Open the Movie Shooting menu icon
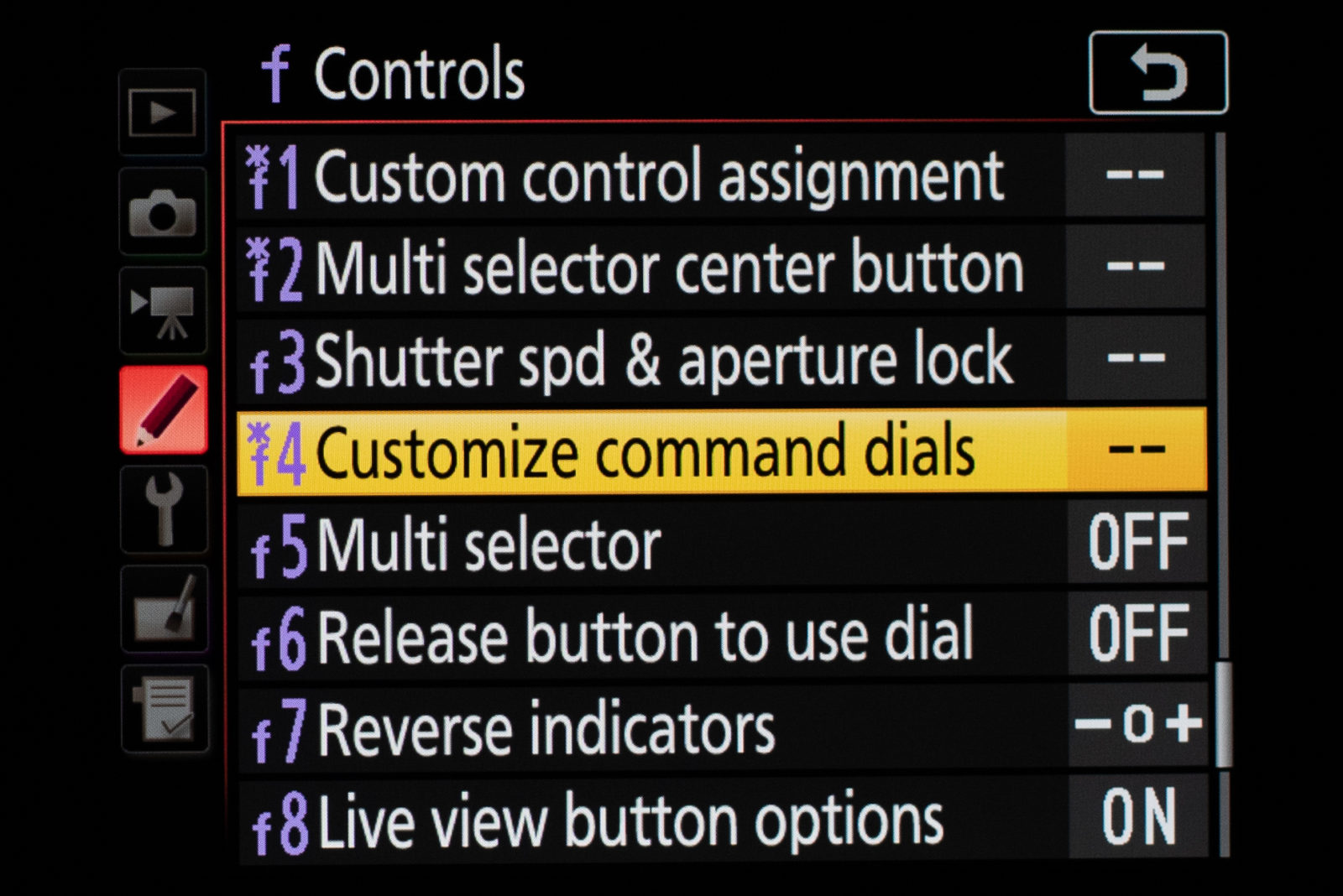1343x896 pixels. [x=165, y=310]
